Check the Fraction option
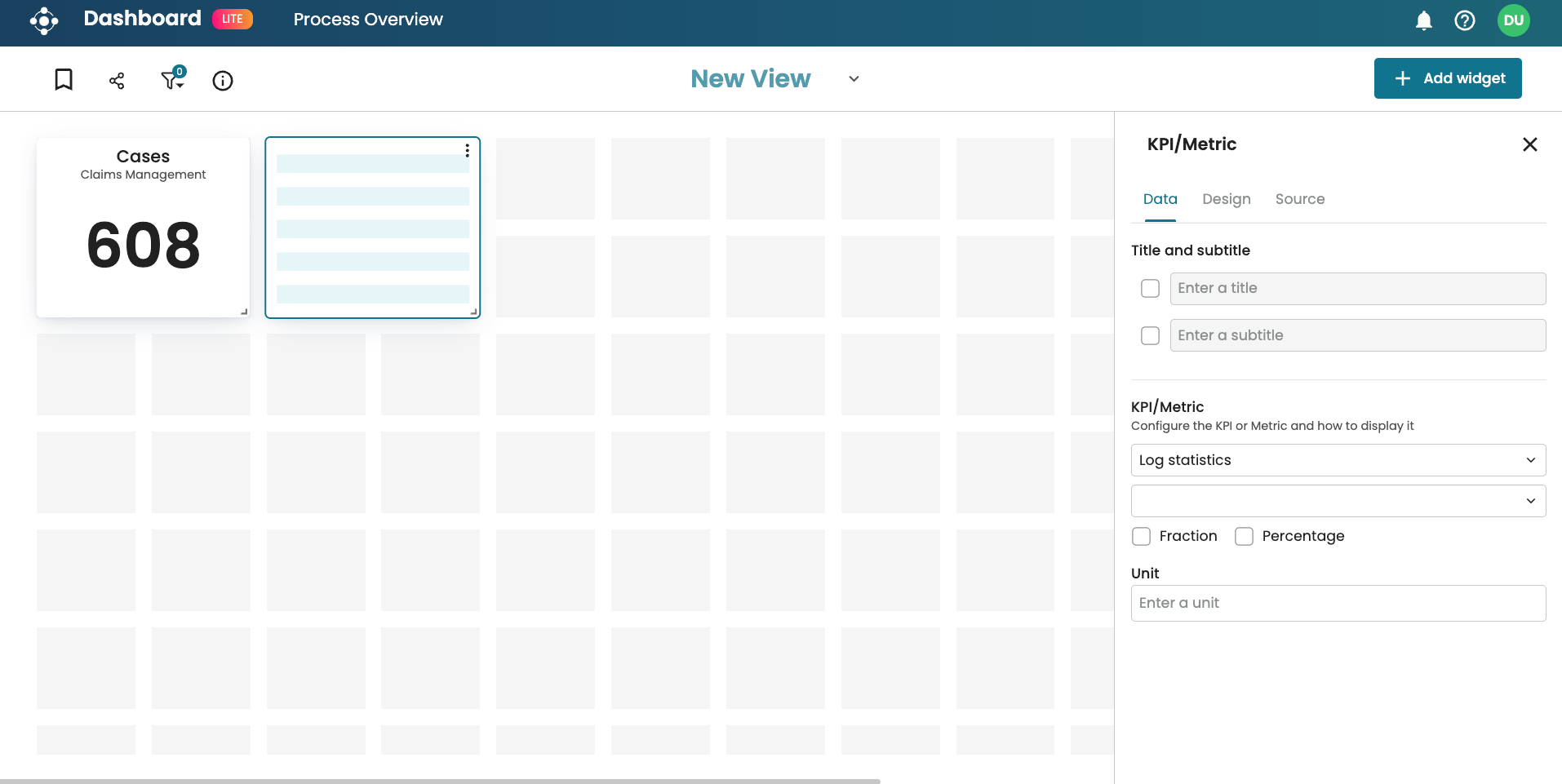The height and width of the screenshot is (784, 1562). tap(1141, 536)
